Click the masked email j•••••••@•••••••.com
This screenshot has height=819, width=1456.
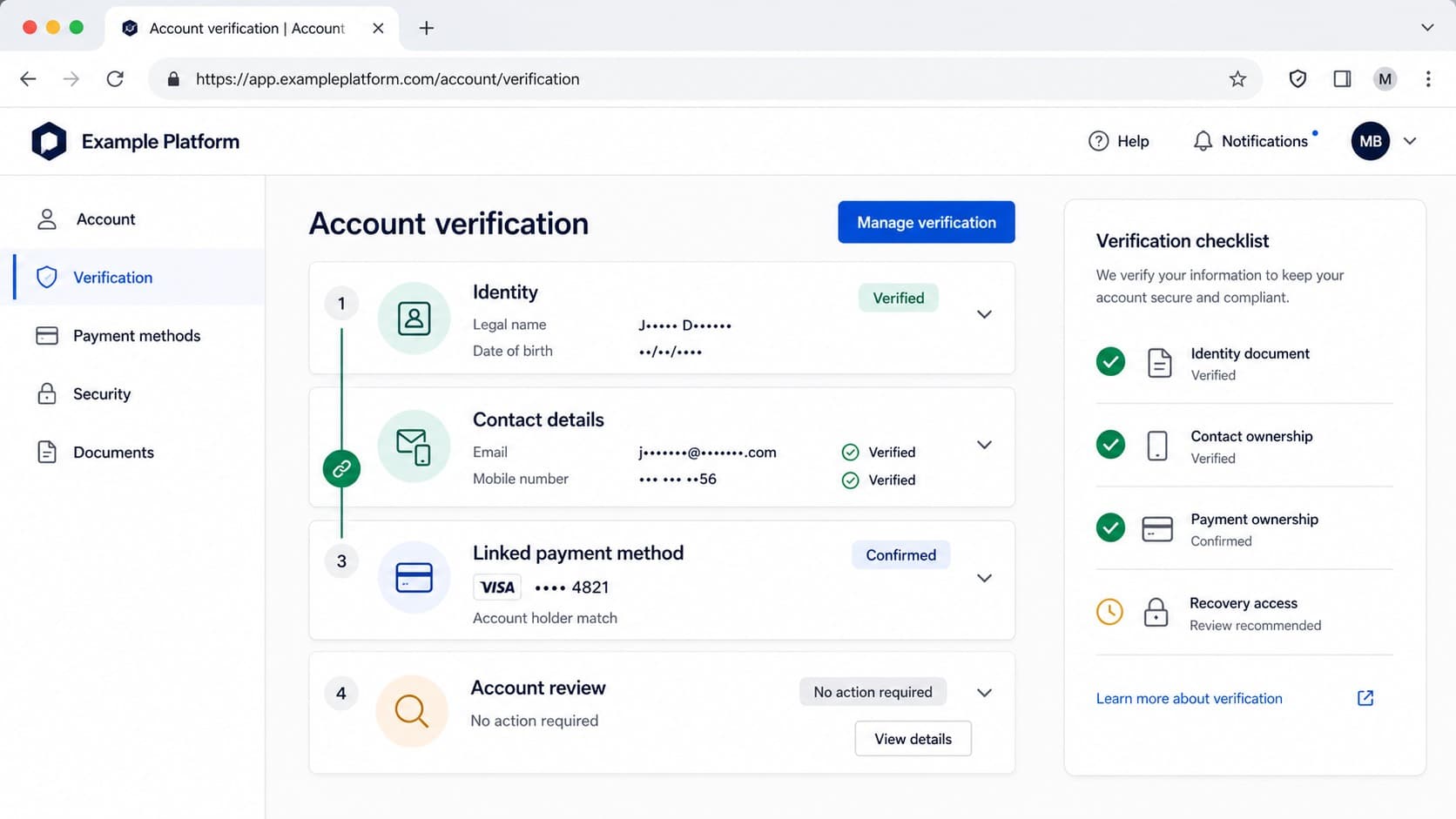[707, 453]
